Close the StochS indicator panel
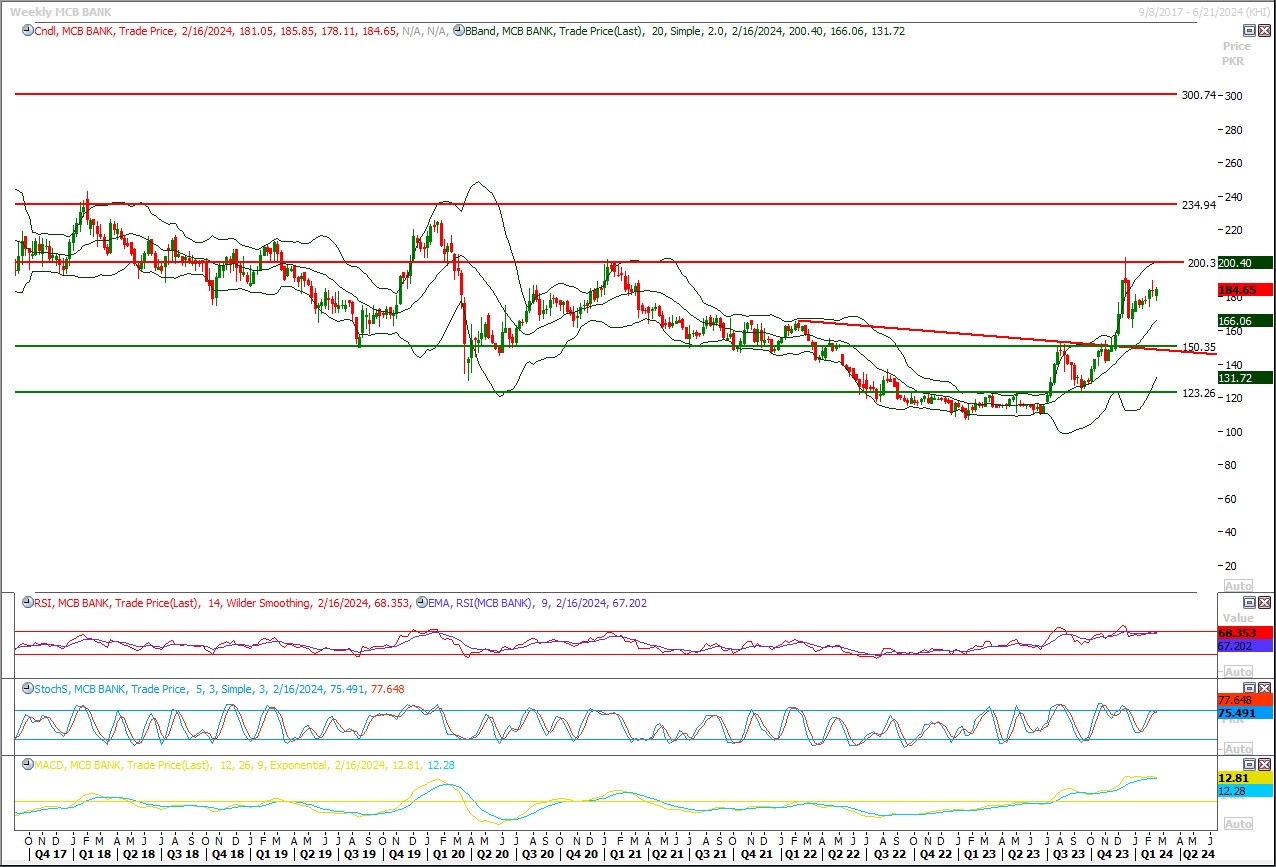The image size is (1276, 867). click(1263, 688)
